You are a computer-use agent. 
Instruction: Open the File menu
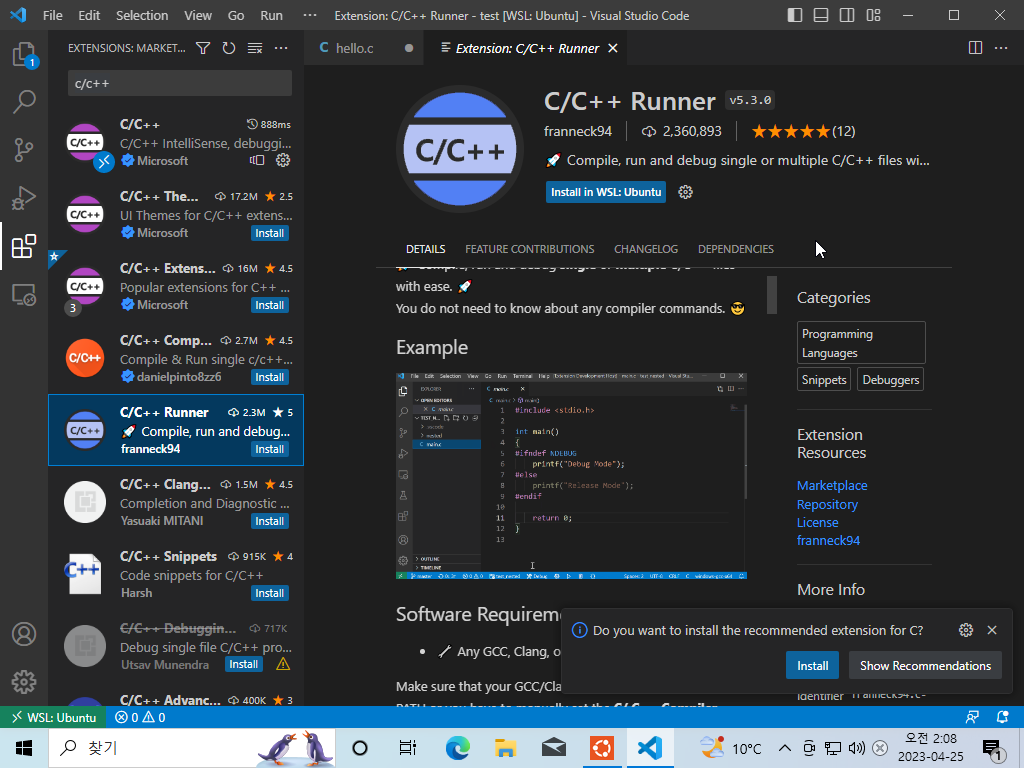(52, 15)
